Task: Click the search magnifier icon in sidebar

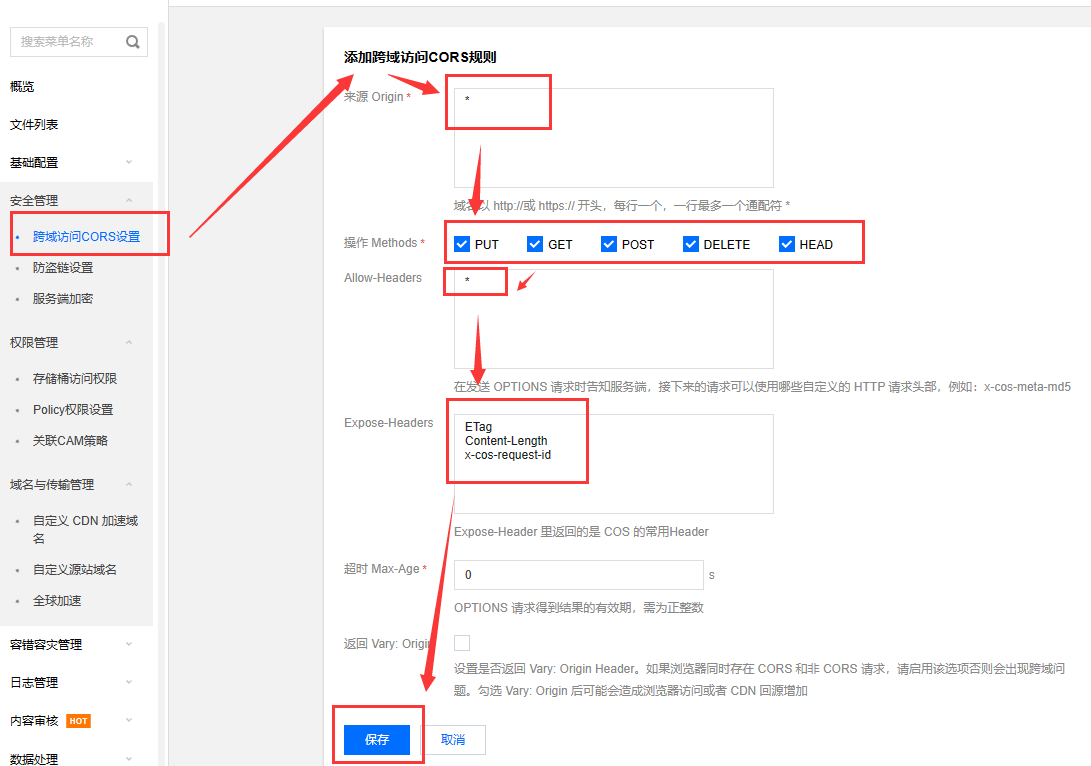Action: (x=132, y=42)
